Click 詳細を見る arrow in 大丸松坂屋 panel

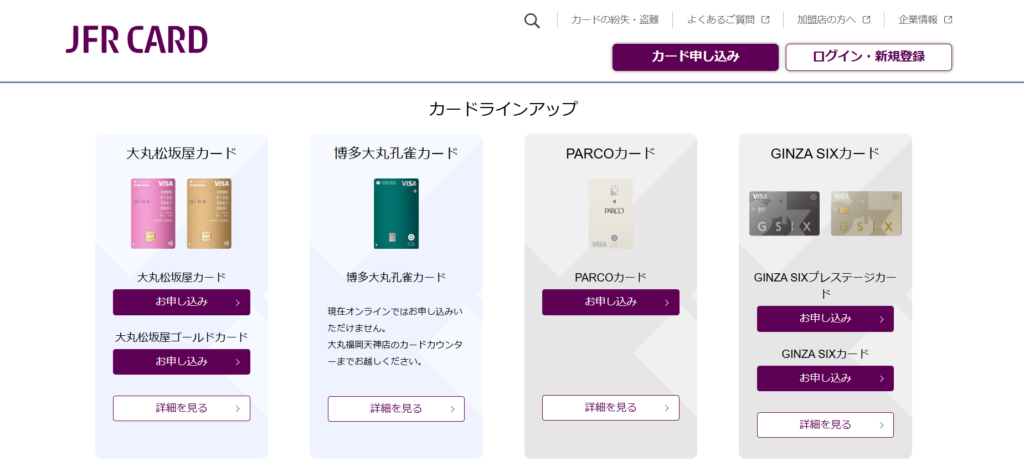(x=238, y=409)
